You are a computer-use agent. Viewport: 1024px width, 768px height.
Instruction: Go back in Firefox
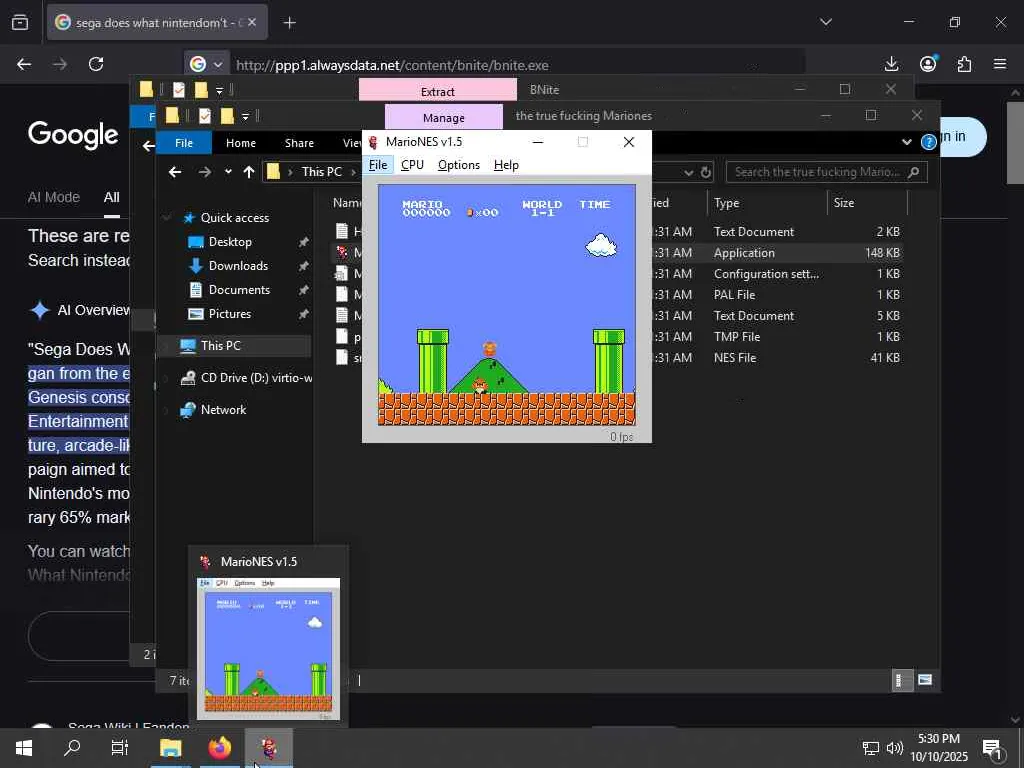pyautogui.click(x=24, y=64)
